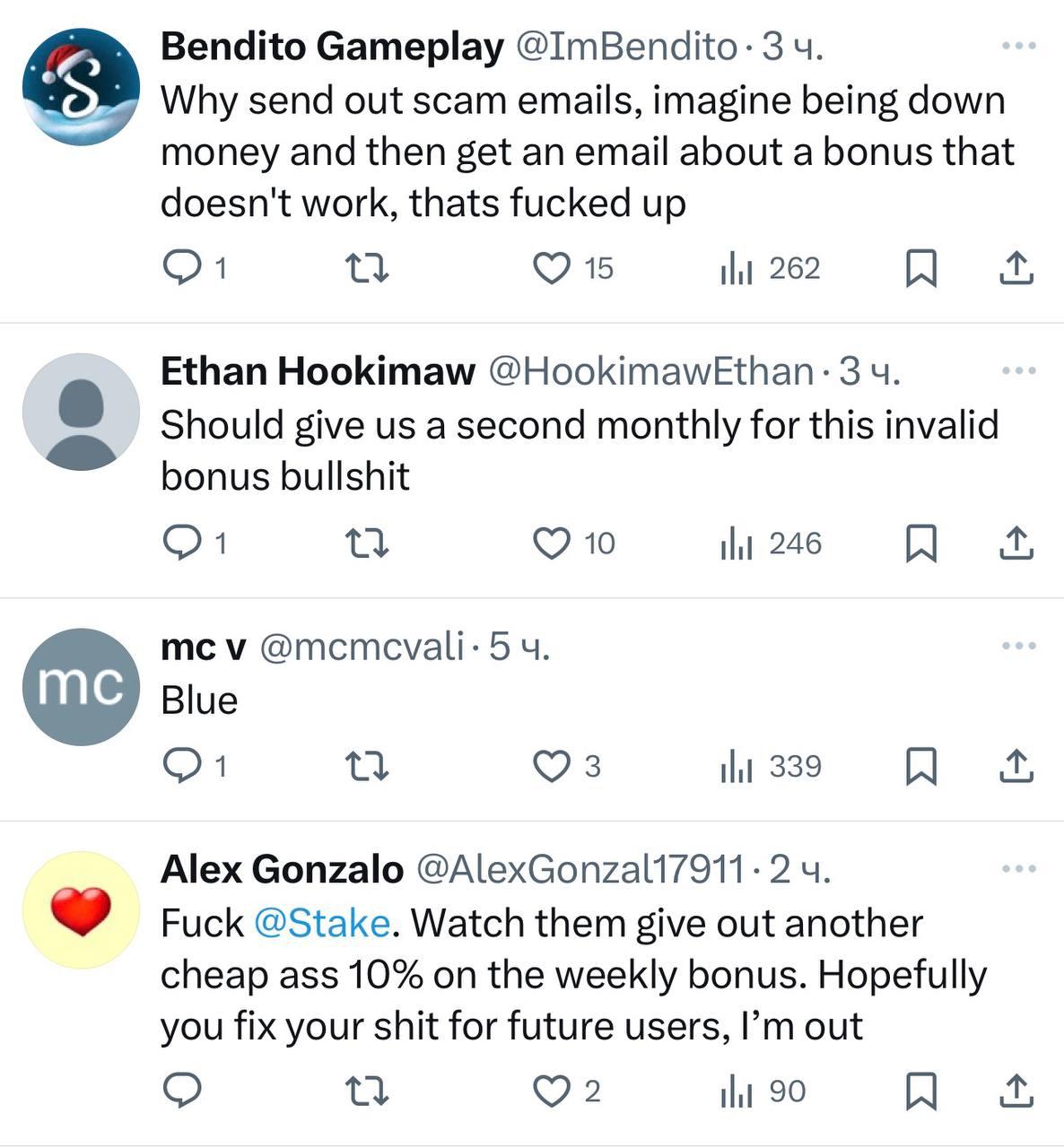Image resolution: width=1064 pixels, height=1148 pixels.
Task: Open the @ImBendito profile handle
Action: 625,47
